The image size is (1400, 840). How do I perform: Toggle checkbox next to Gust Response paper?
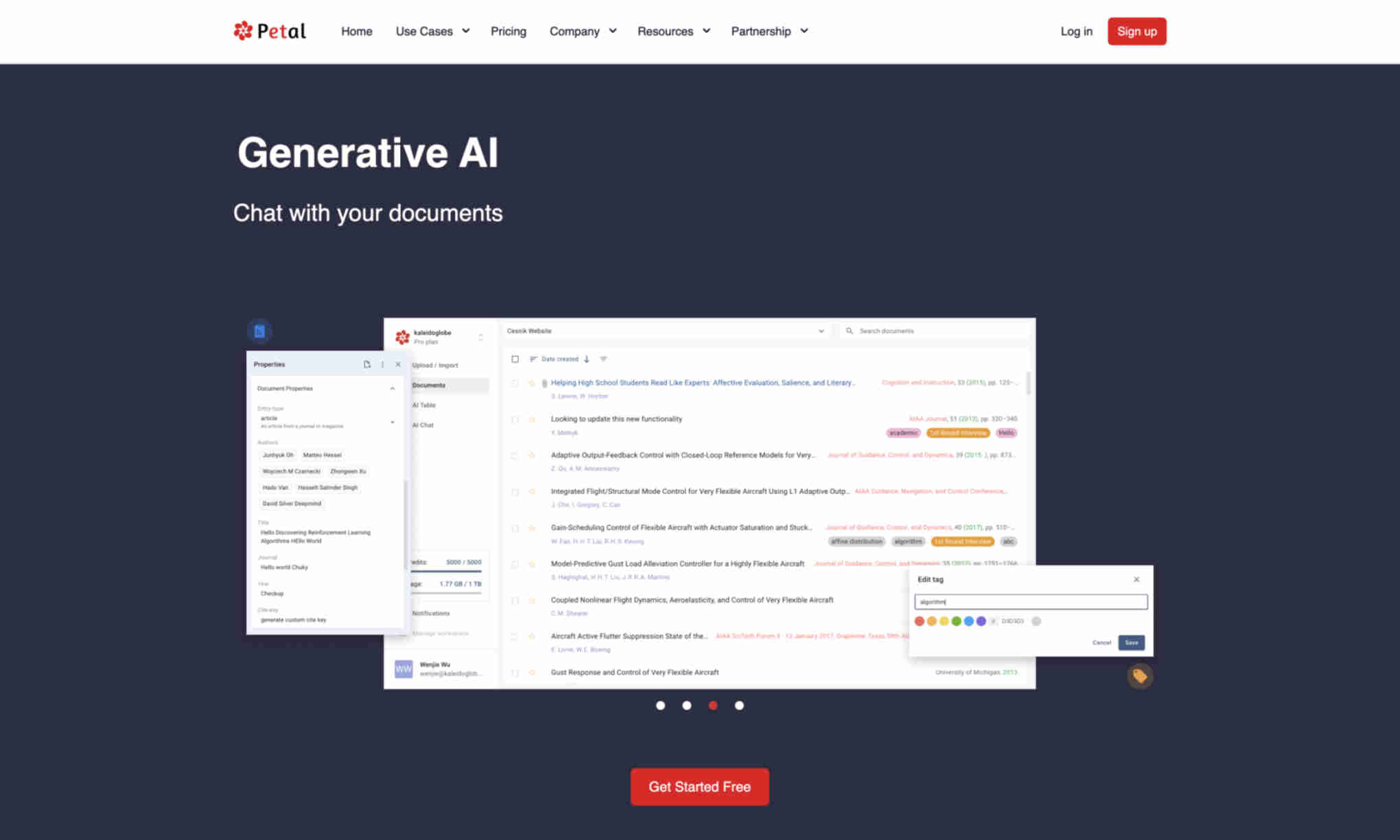[x=515, y=671]
